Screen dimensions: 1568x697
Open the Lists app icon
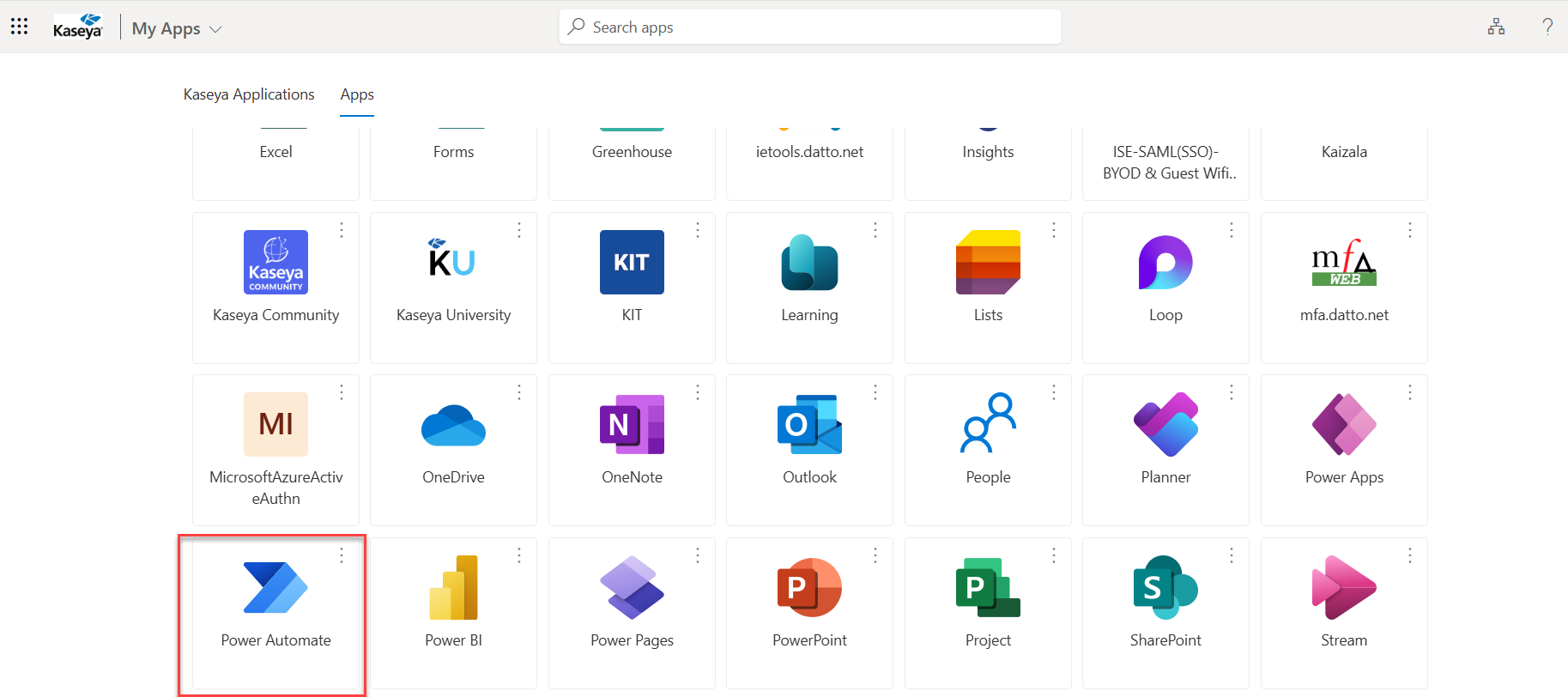[x=988, y=262]
